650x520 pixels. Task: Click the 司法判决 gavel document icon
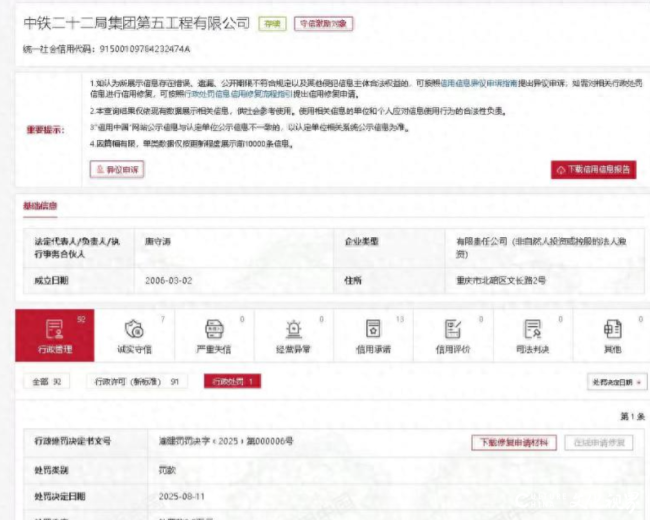point(533,329)
